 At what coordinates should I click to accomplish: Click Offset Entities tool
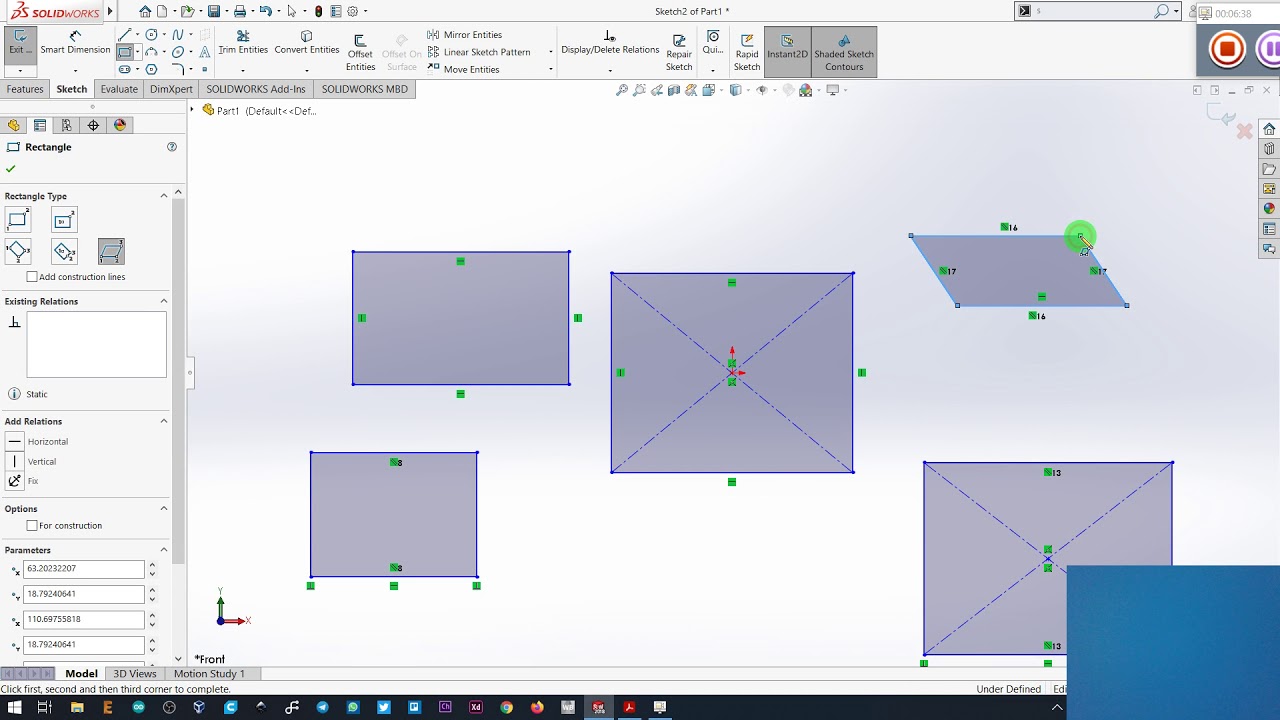click(360, 52)
